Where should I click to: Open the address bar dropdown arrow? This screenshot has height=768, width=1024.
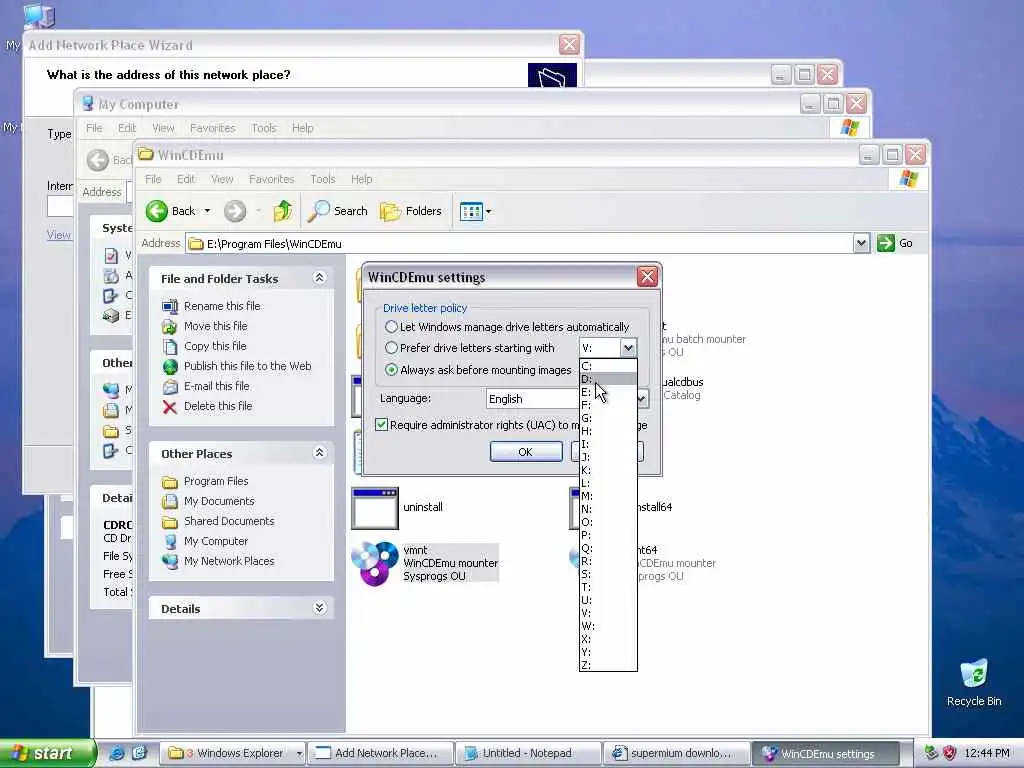coord(861,243)
